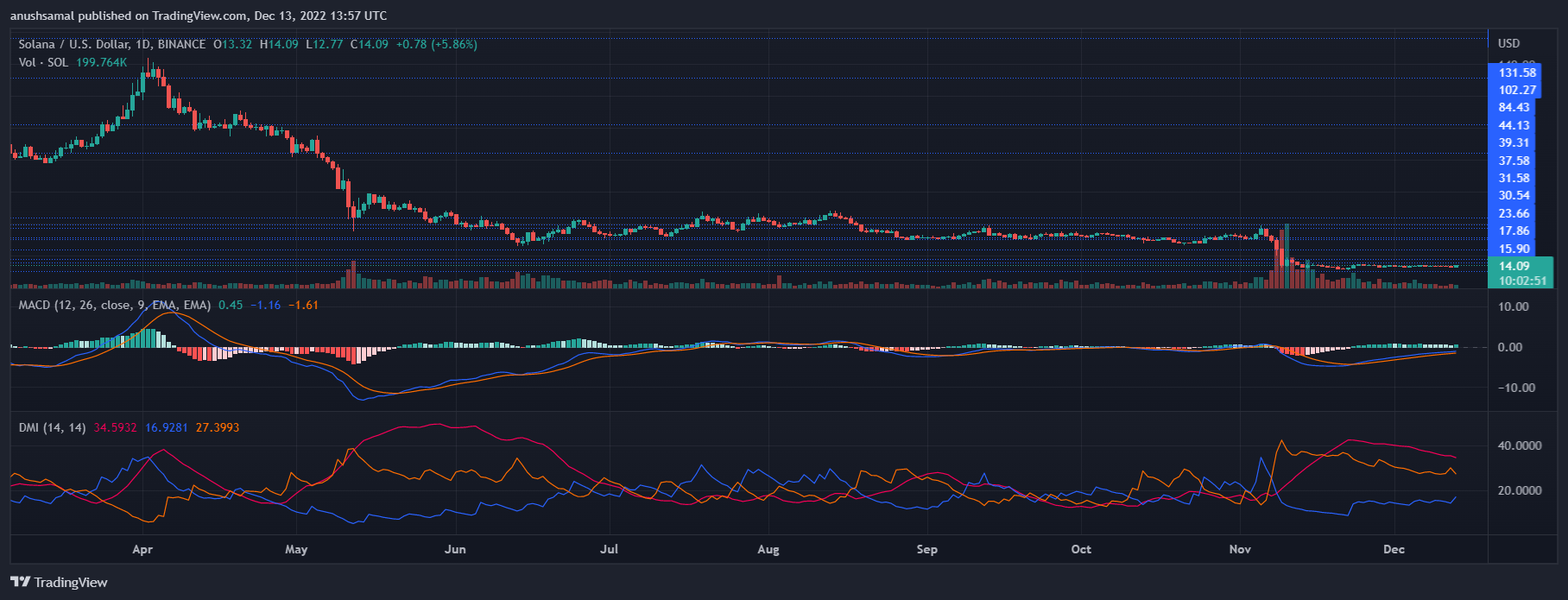Click the current price label 14.09
Screen dimensions: 1568x600
click(1514, 266)
